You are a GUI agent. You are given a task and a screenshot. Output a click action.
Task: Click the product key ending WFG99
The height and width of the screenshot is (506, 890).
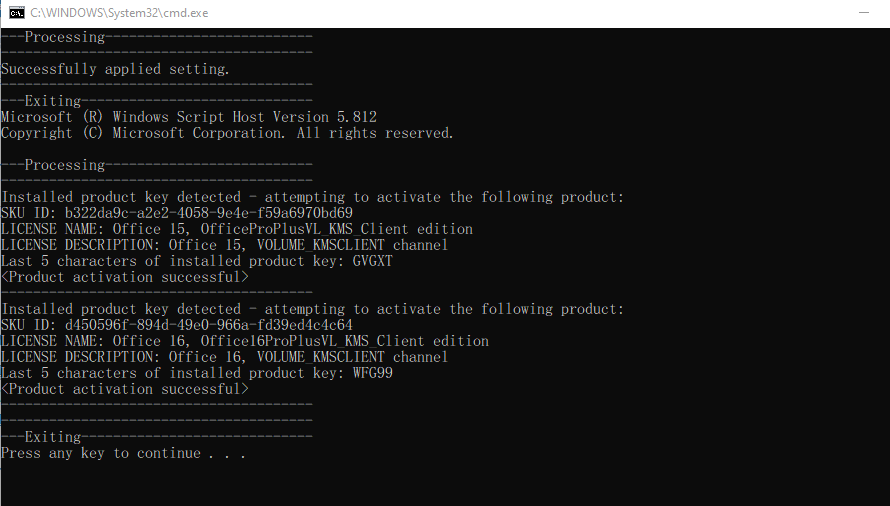(372, 373)
